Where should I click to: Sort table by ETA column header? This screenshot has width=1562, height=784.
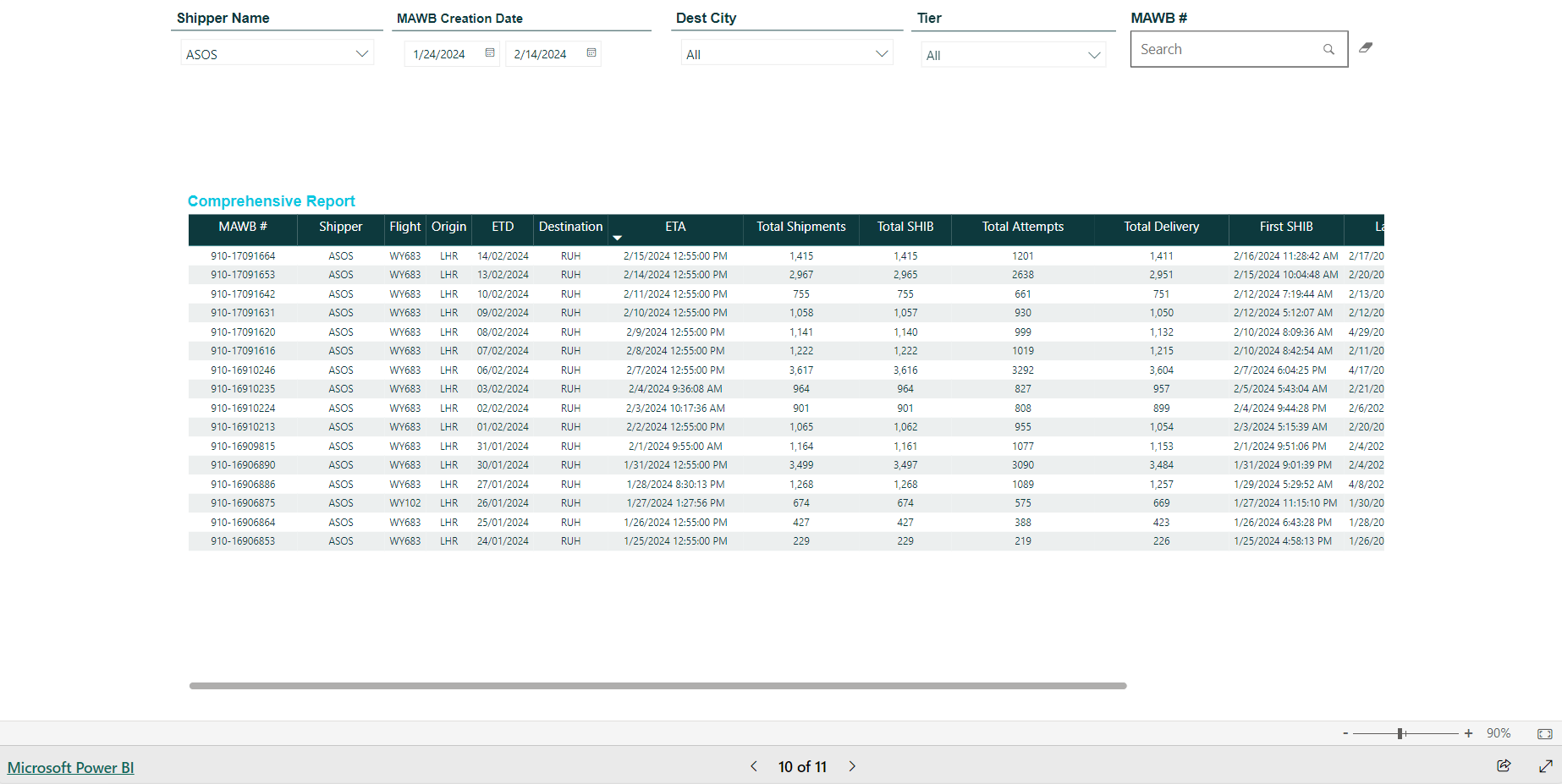coord(675,227)
